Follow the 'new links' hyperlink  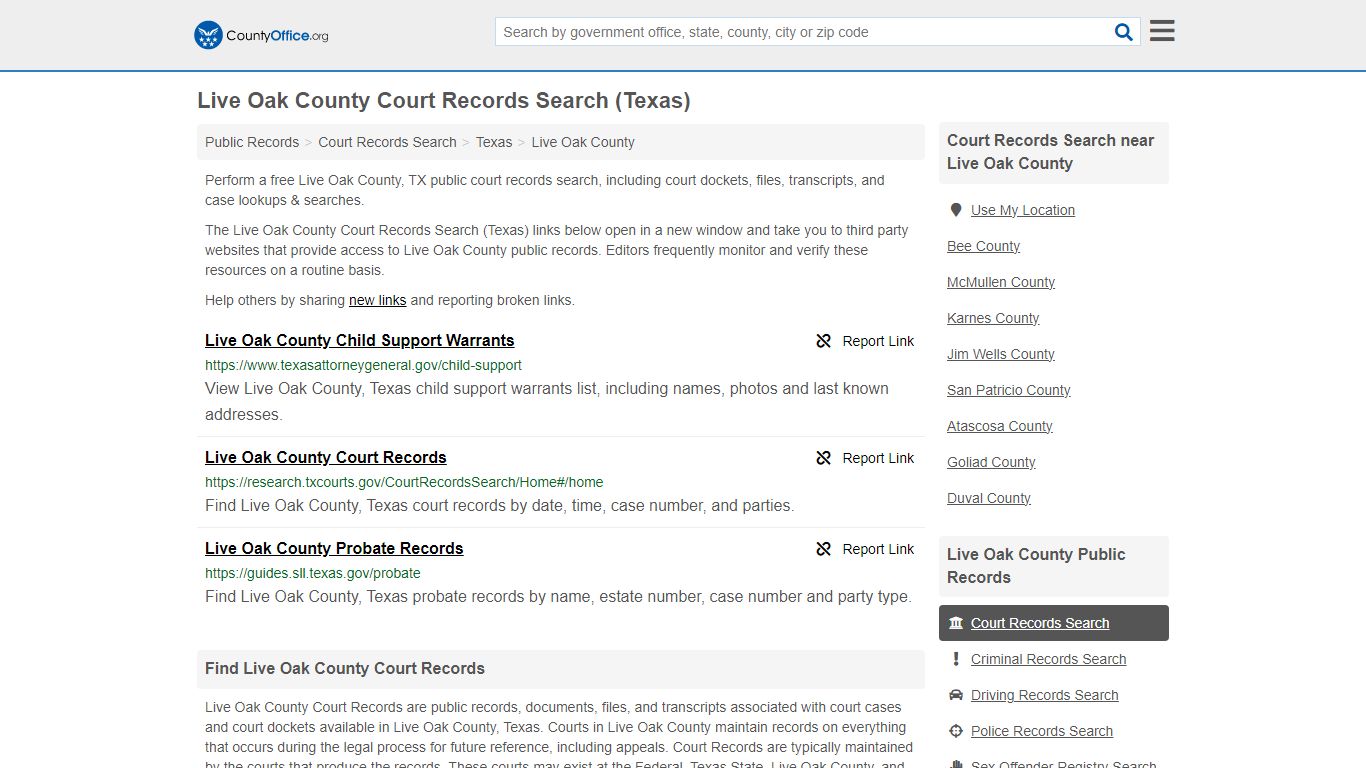pyautogui.click(x=378, y=300)
